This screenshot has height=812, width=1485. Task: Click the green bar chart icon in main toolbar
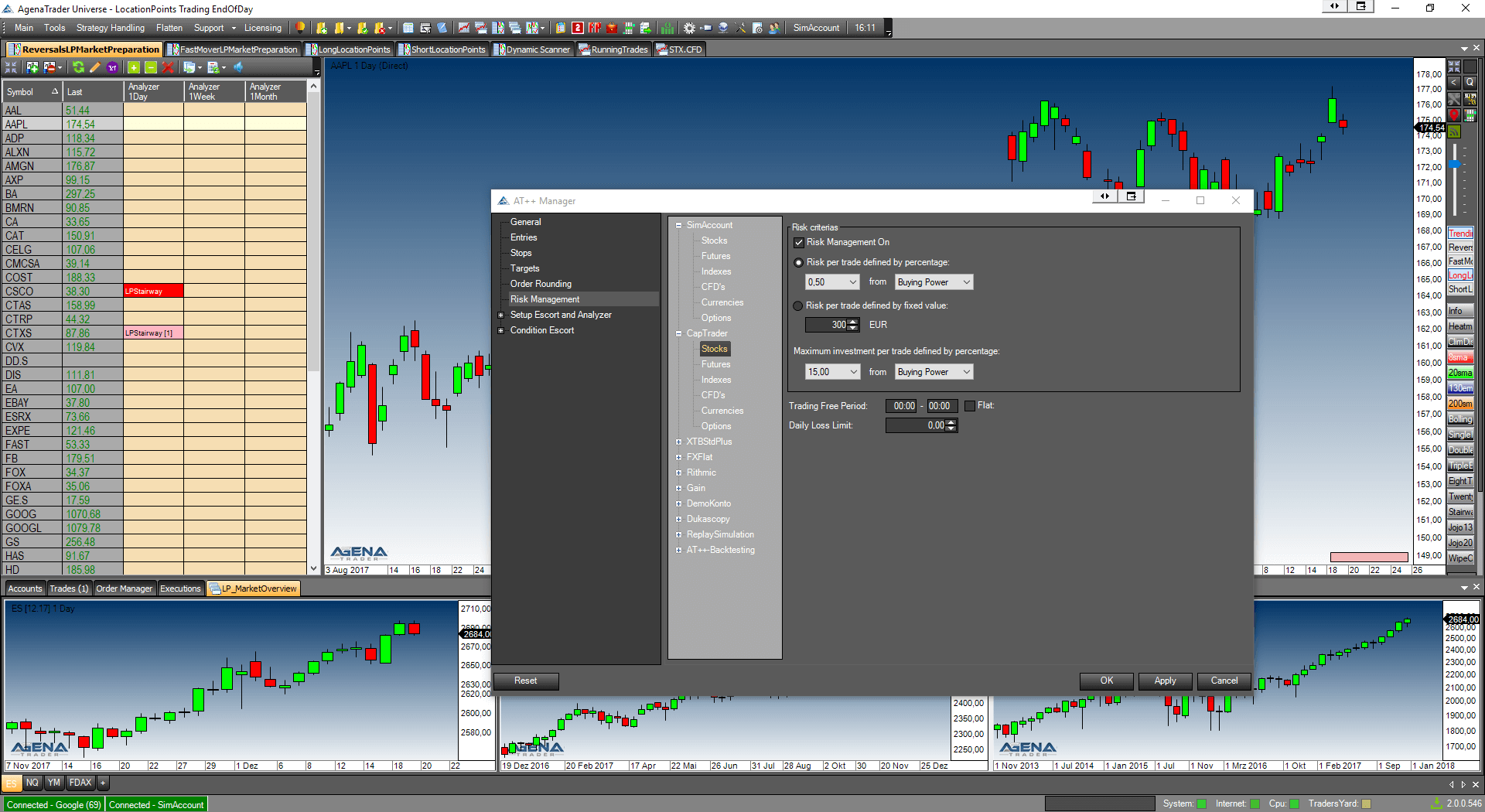point(667,28)
